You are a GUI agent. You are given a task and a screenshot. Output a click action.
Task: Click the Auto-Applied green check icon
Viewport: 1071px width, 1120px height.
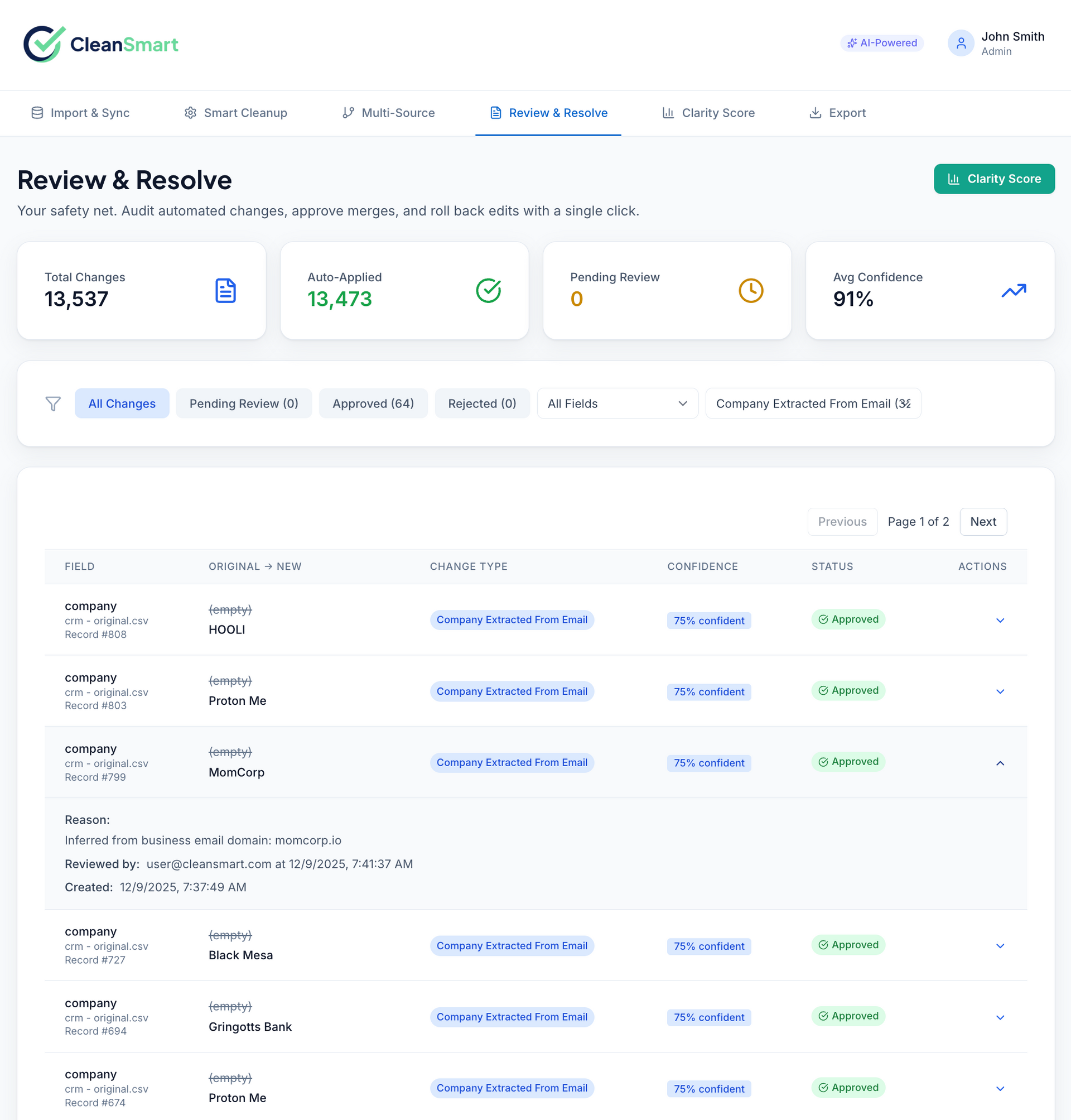point(488,291)
